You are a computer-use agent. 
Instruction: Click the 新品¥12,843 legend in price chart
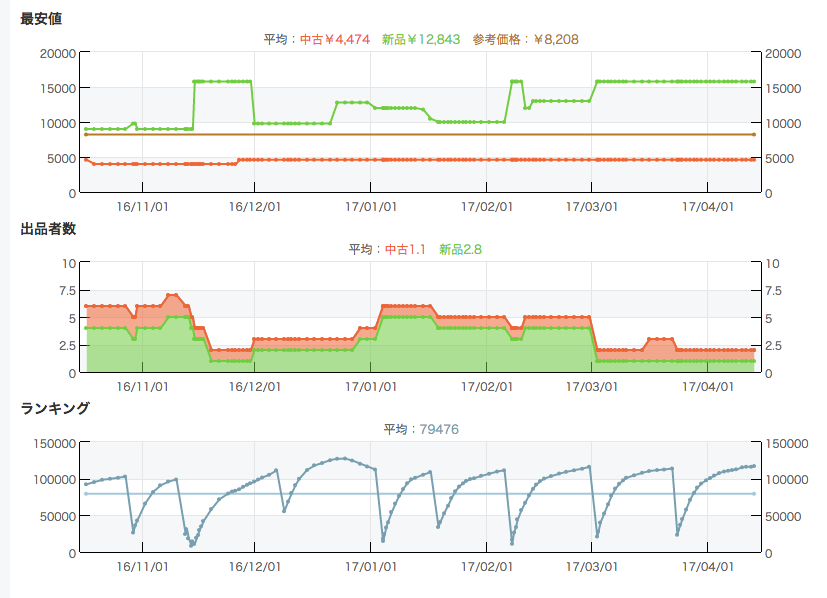point(421,39)
